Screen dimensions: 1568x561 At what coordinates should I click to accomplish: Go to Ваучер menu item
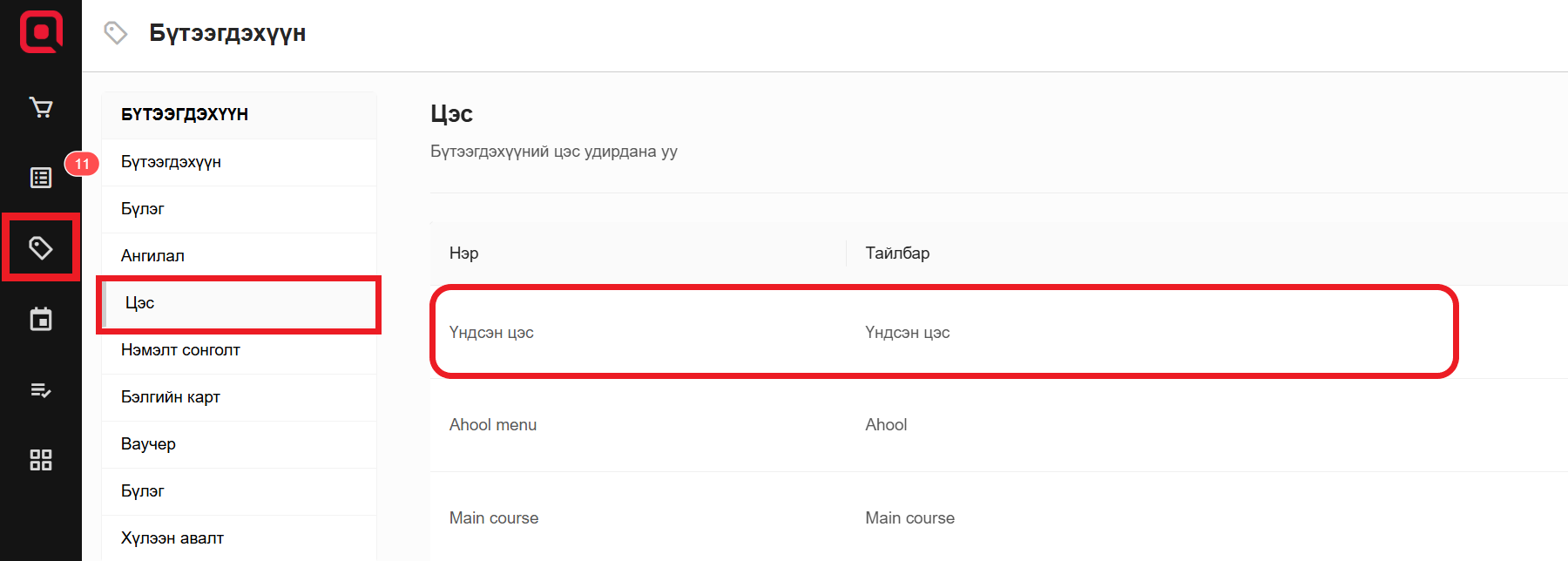[148, 444]
